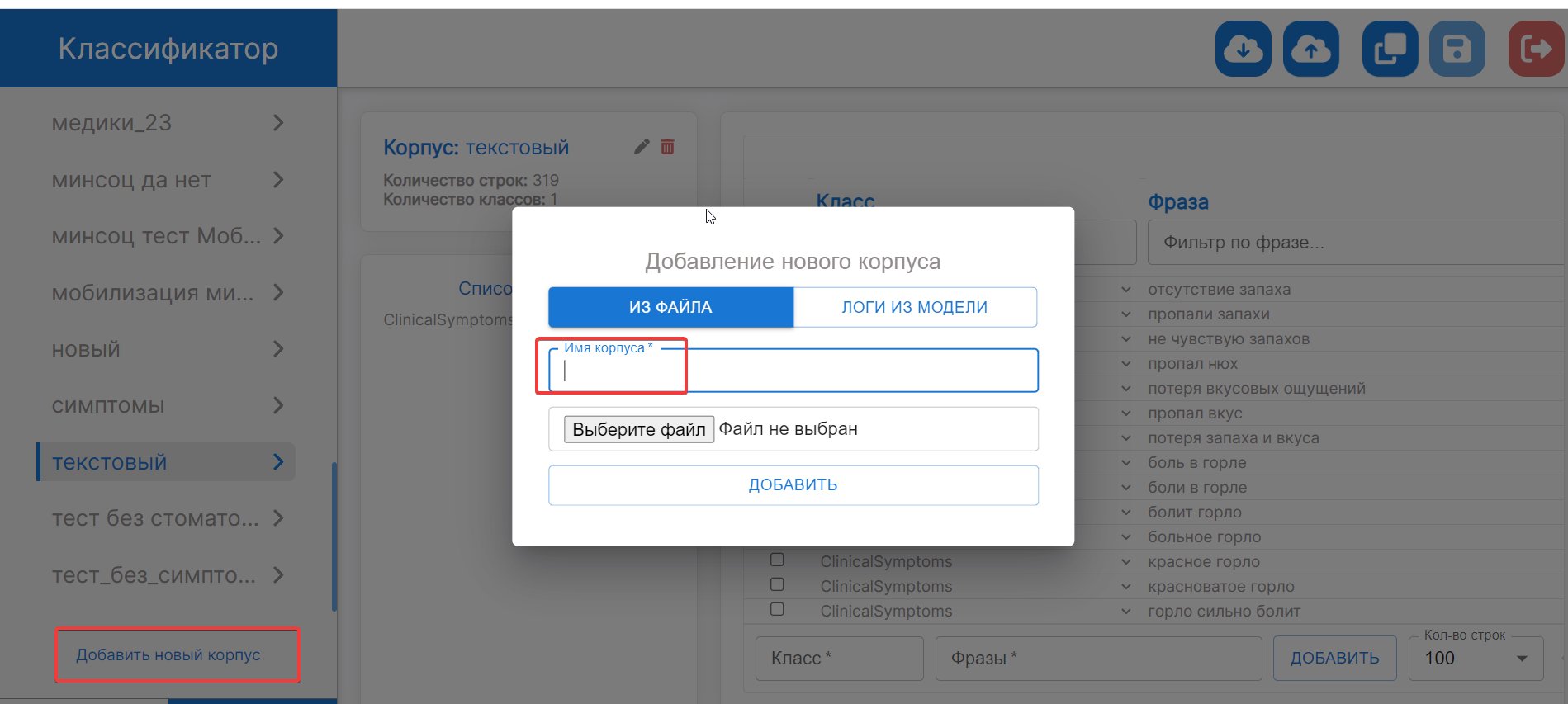The width and height of the screenshot is (1568, 704).
Task: Click 'Добавить новый корпус' link in sidebar
Action: (x=168, y=654)
